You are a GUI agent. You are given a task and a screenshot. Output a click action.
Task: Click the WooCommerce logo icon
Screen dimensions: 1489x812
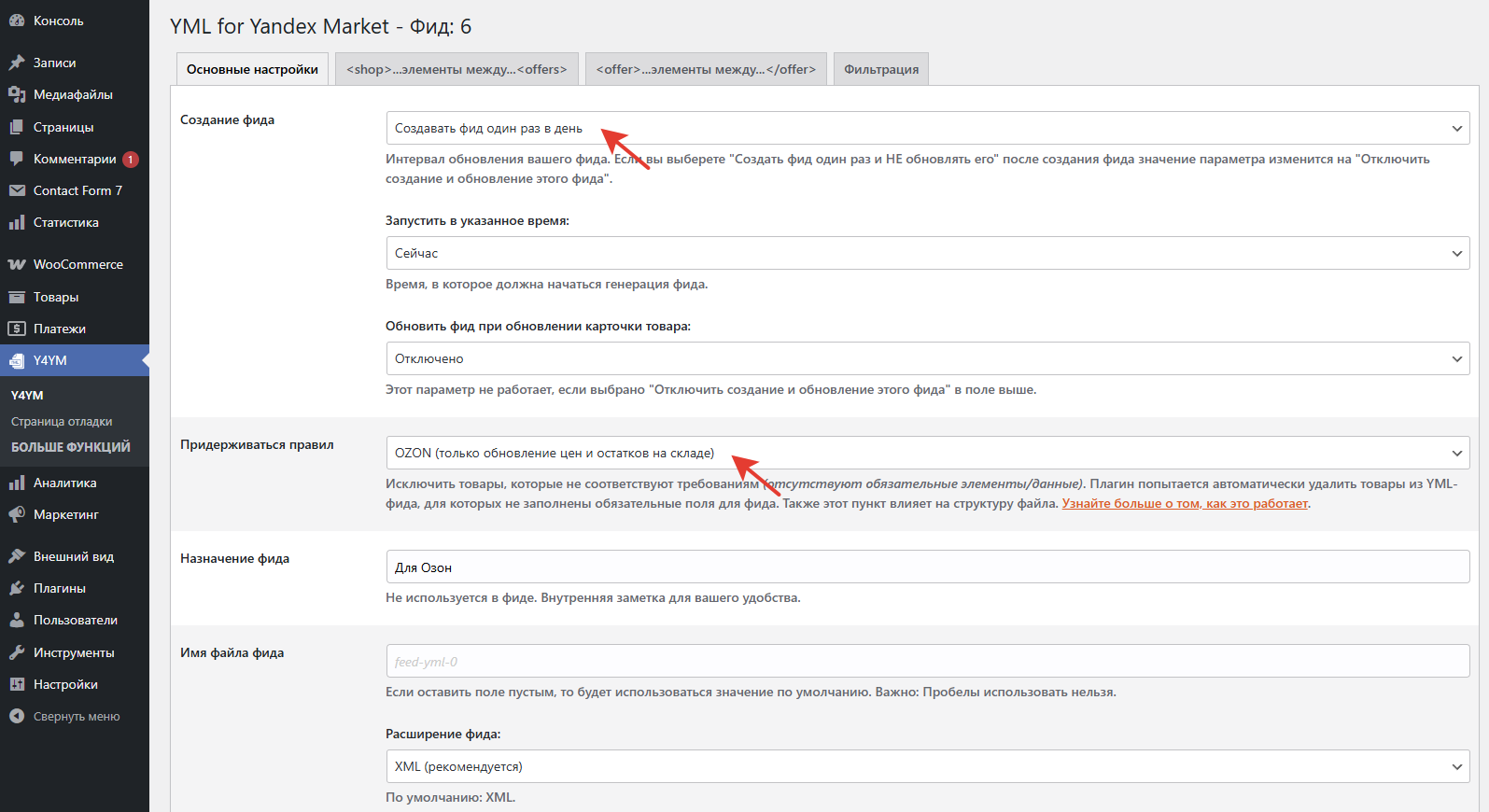point(17,264)
